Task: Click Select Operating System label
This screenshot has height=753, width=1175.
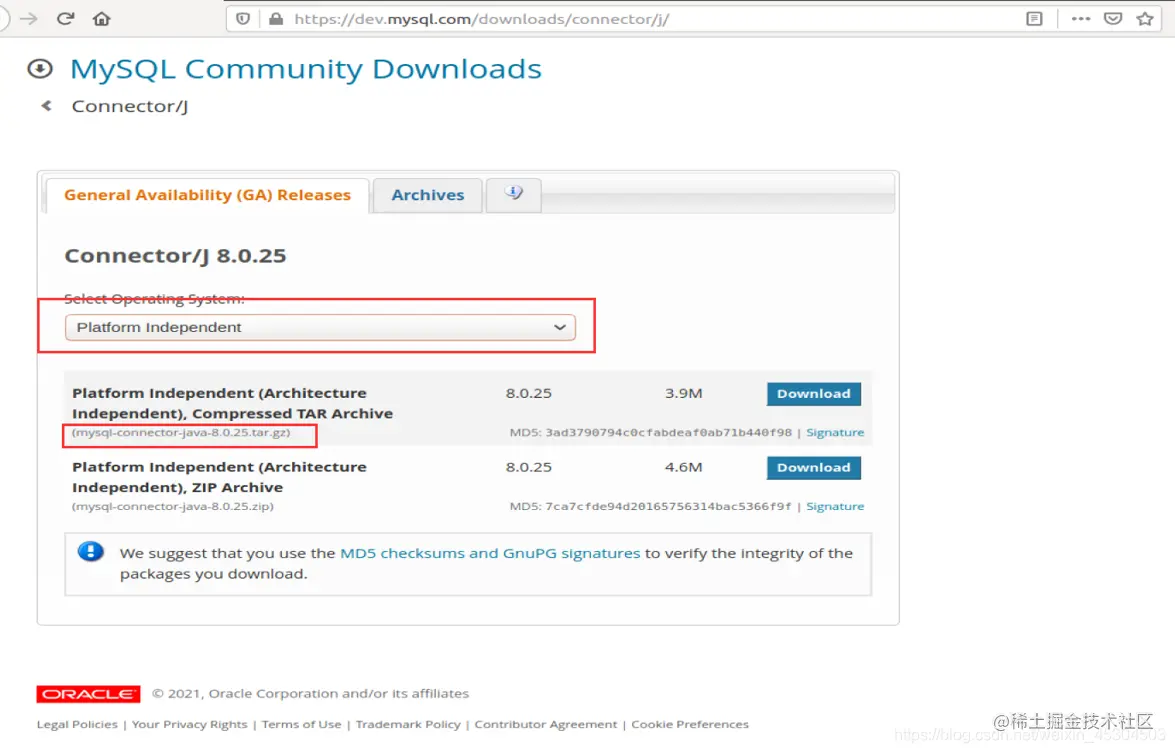Action: pyautogui.click(x=154, y=299)
